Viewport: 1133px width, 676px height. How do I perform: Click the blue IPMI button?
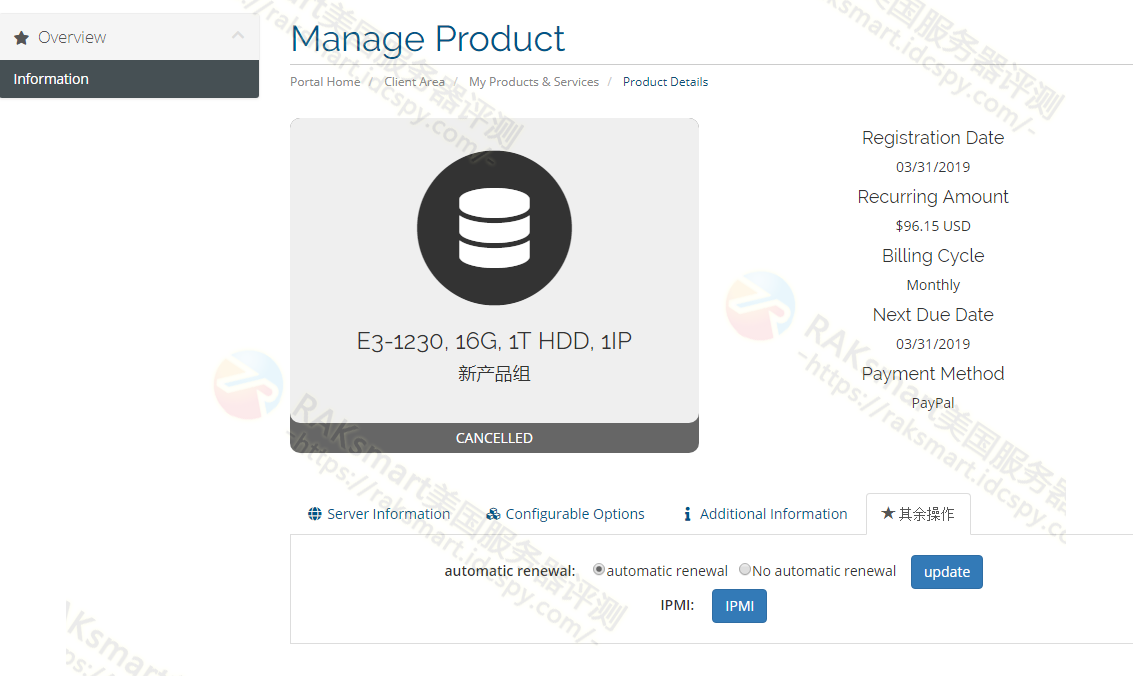[739, 606]
